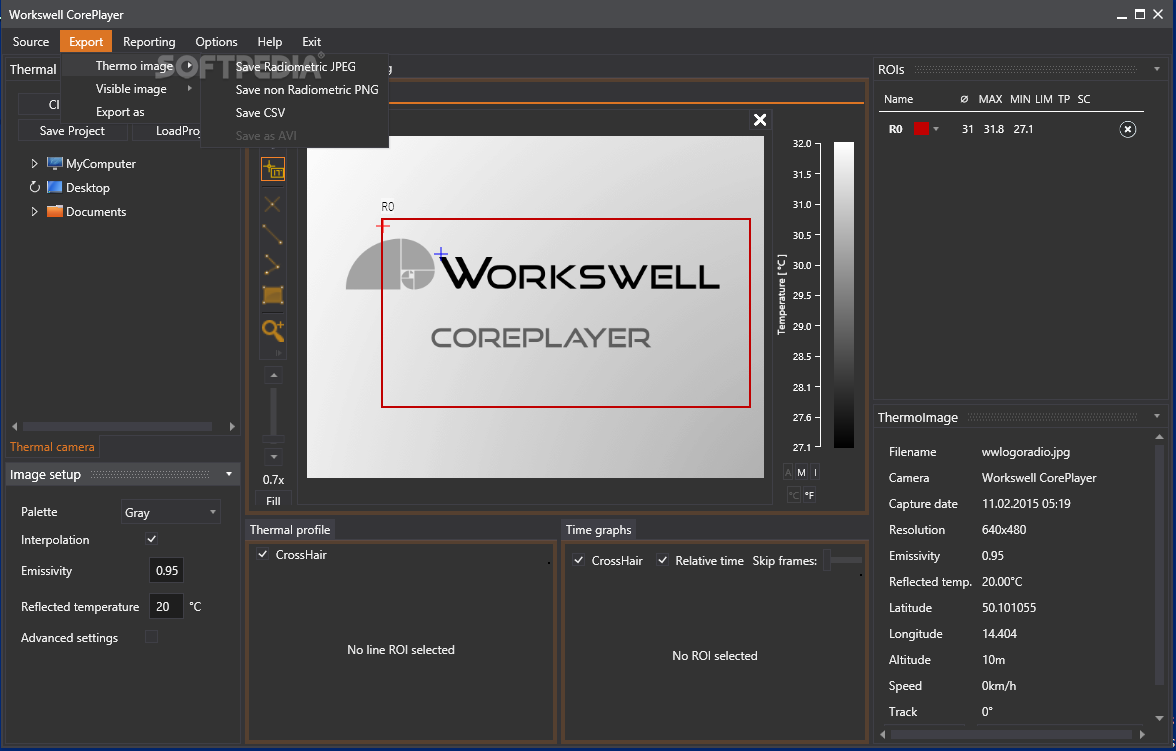This screenshot has height=751, width=1176.
Task: Click Exit in the menu bar
Action: 311,41
